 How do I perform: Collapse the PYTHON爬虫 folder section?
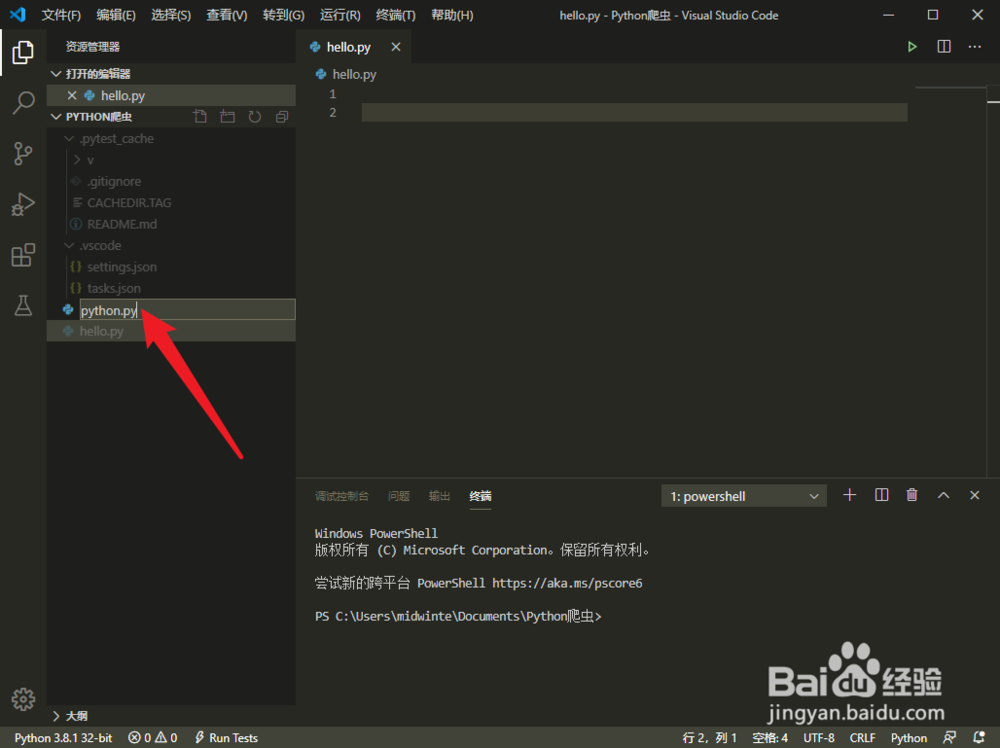point(56,117)
